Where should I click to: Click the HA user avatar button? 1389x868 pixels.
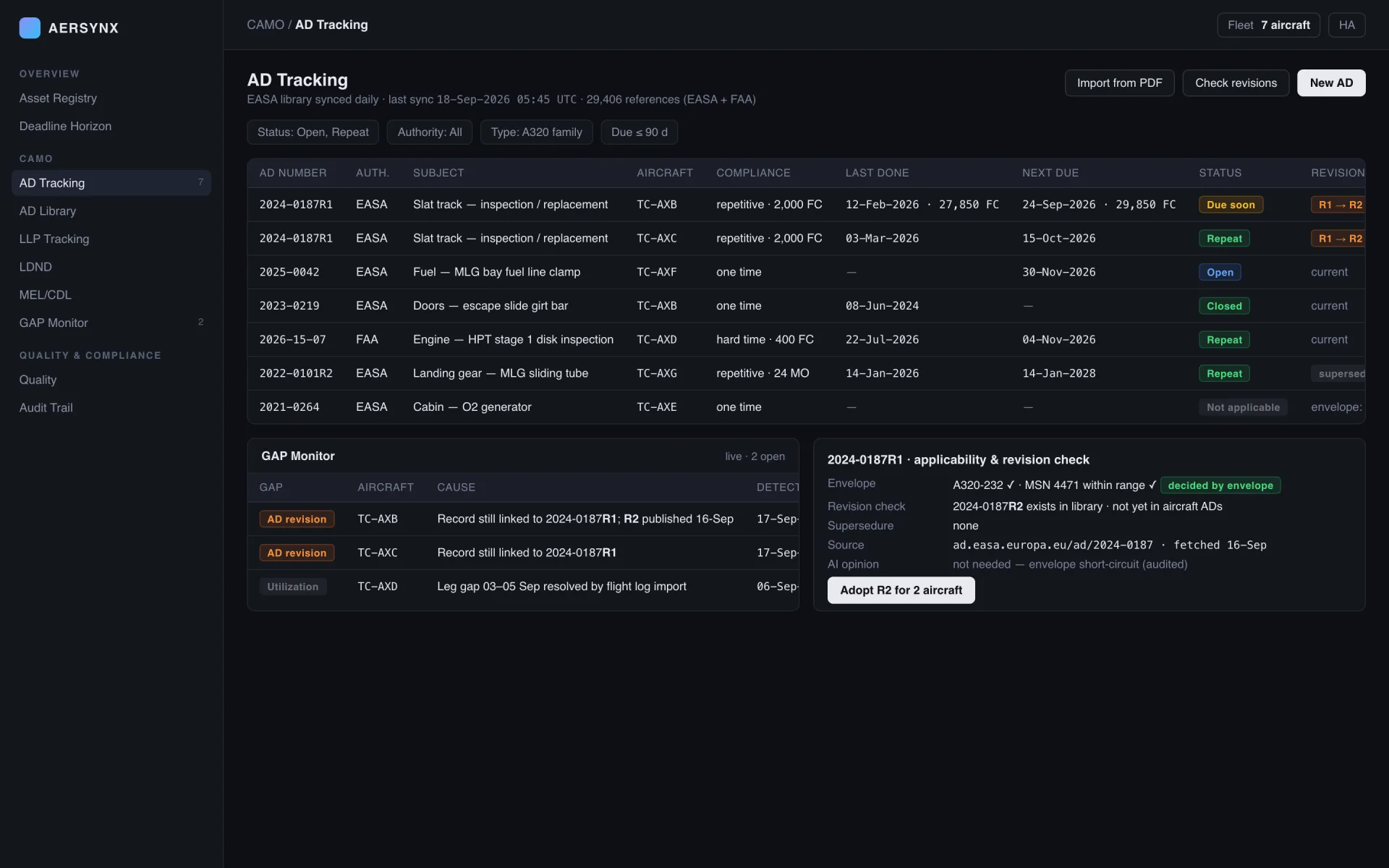[1346, 25]
